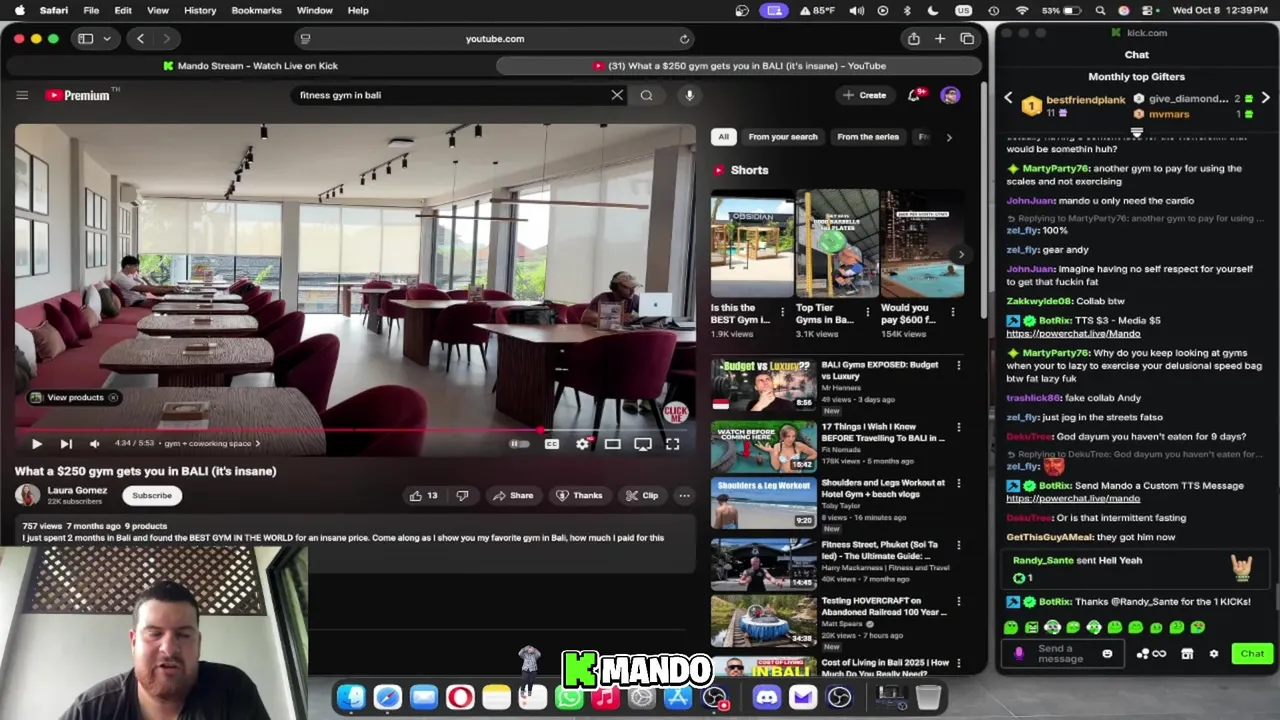Show Safari tab overview
Viewport: 1280px width, 720px height.
(967, 39)
